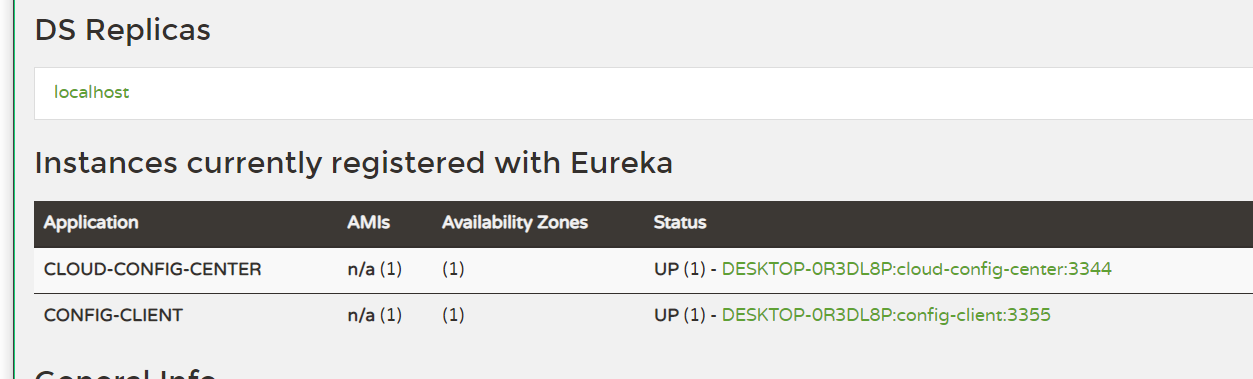Click the white DS Replicas list box

tap(643, 93)
